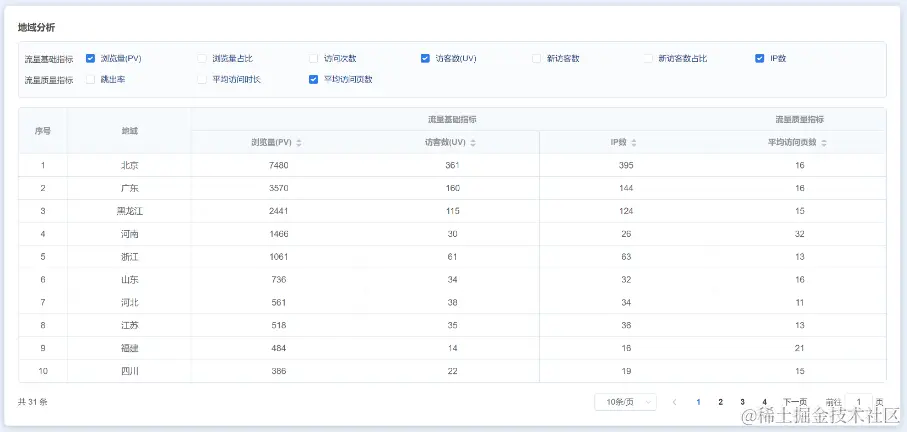
Task: Click the PV value 3570
Action: coord(279,188)
